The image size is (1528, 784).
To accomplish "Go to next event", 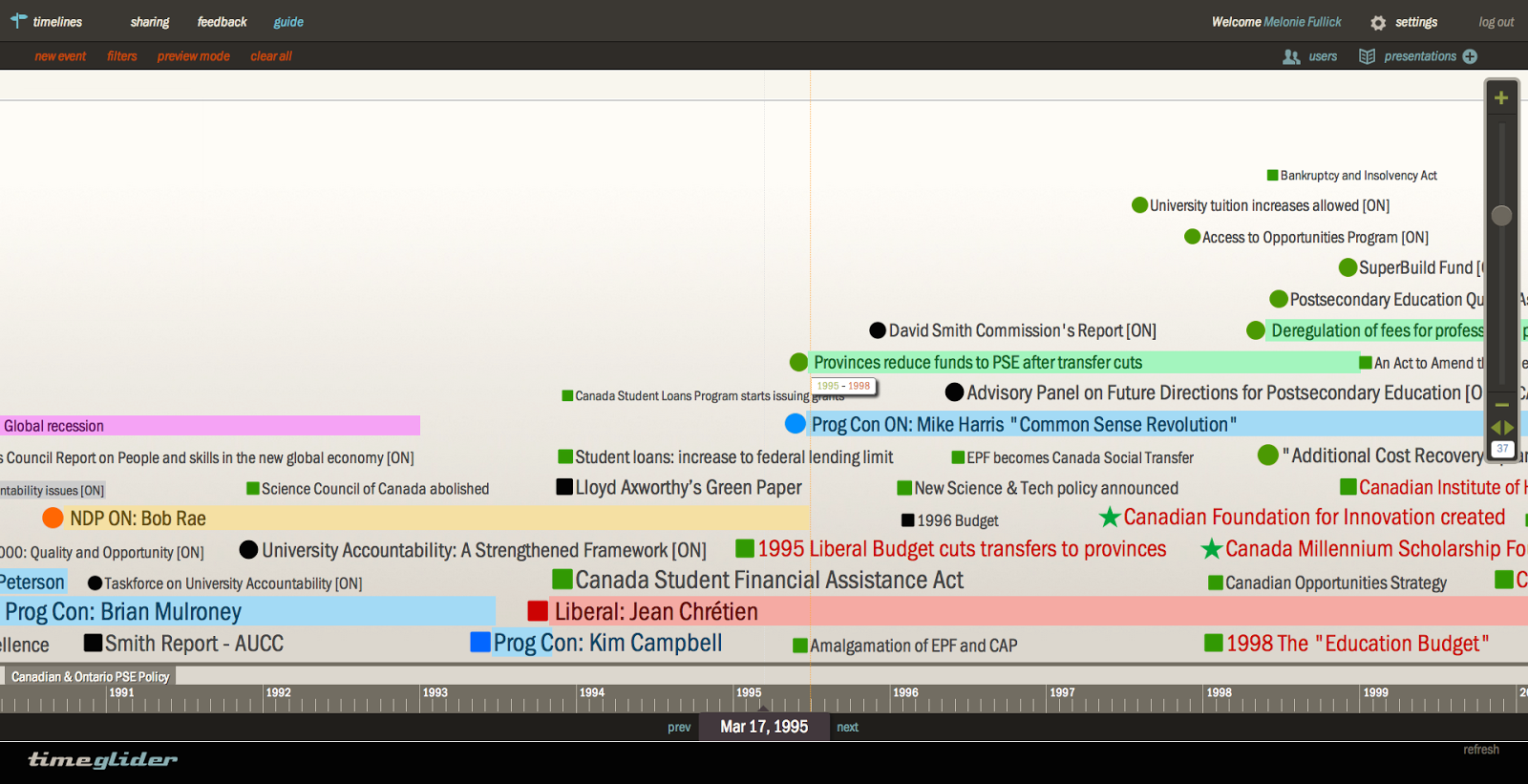I will coord(847,727).
